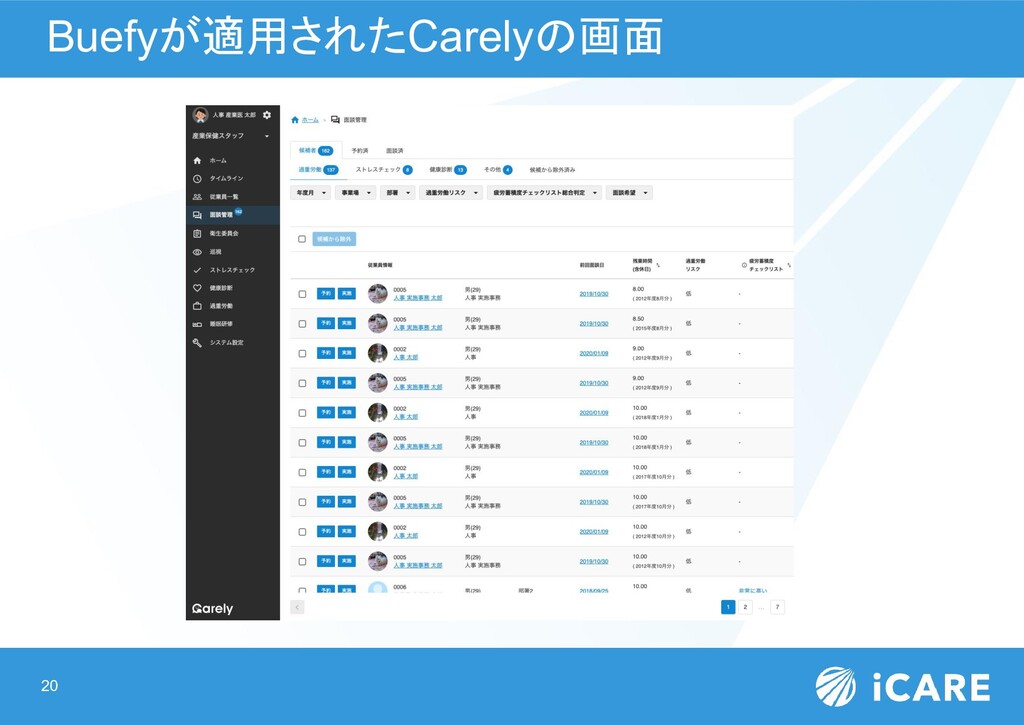Open the 事業場 filter dropdown
Screen dimensions: 1024x725
tap(355, 193)
